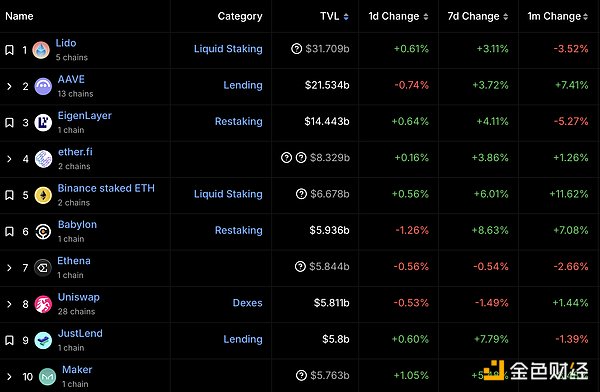Bookmark the Babylon protocol
This screenshot has height=392, width=600.
tap(10, 231)
